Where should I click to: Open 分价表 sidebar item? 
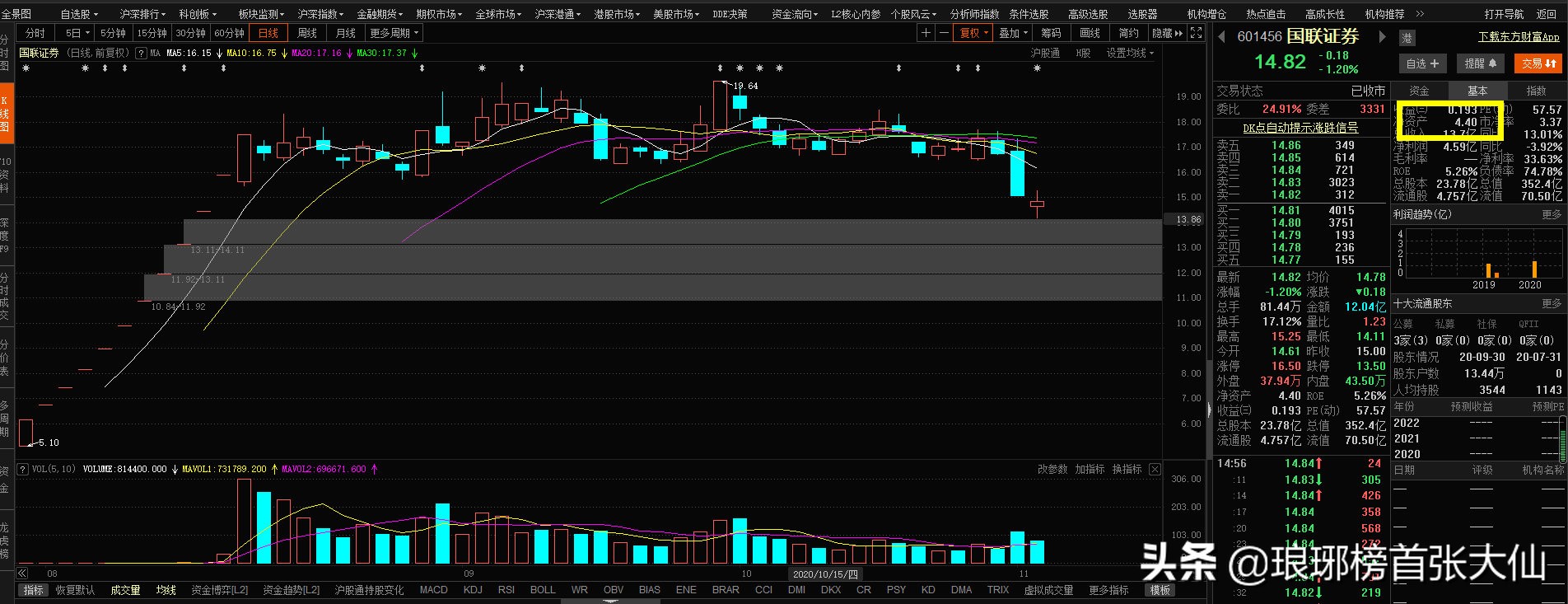pyautogui.click(x=5, y=357)
